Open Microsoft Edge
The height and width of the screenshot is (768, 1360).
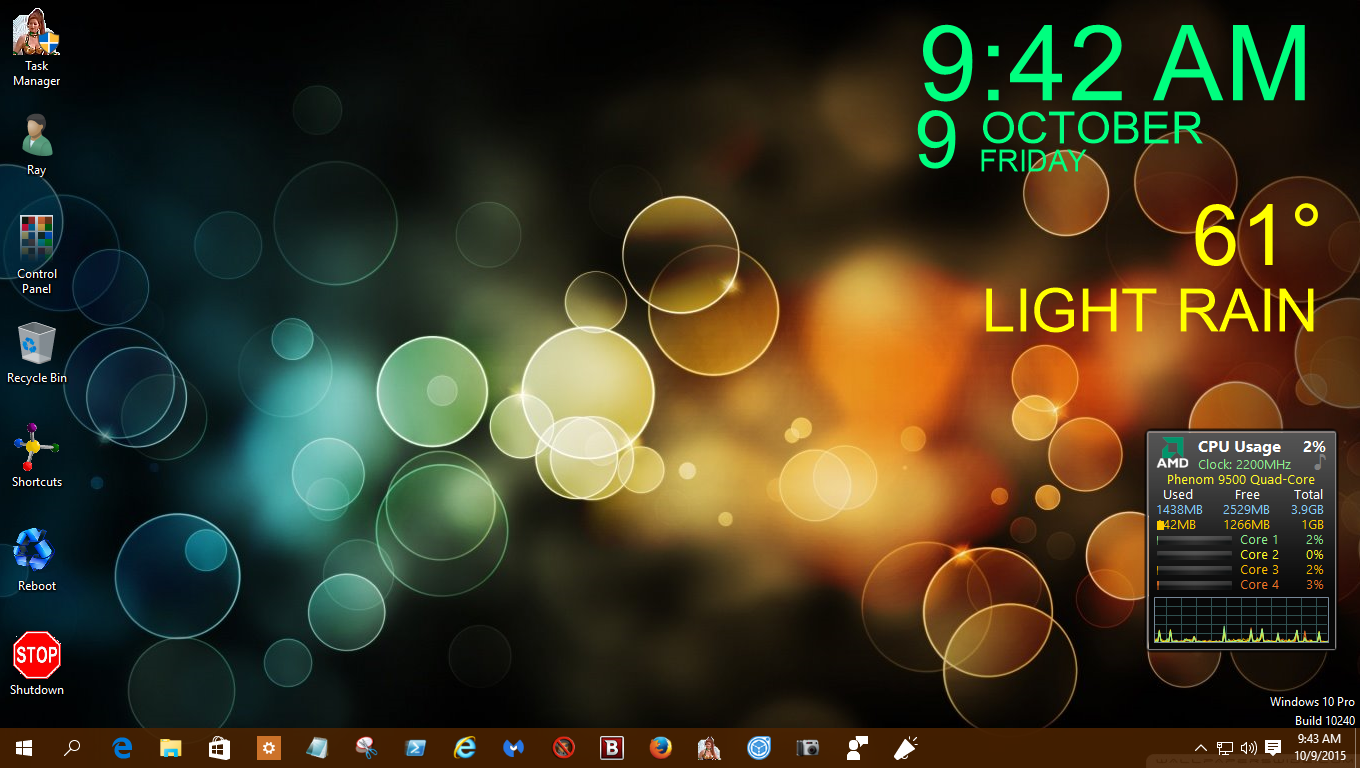(122, 748)
